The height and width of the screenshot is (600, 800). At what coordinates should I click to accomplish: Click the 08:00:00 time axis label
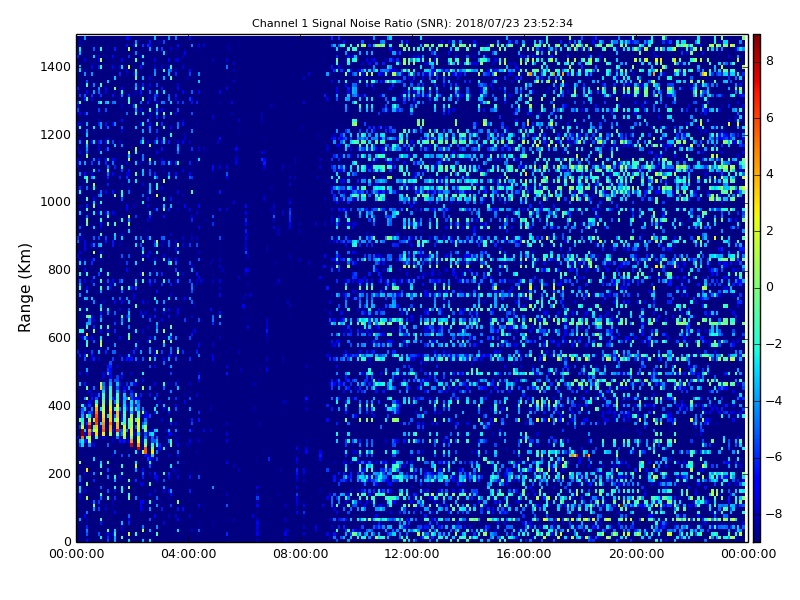tap(301, 554)
